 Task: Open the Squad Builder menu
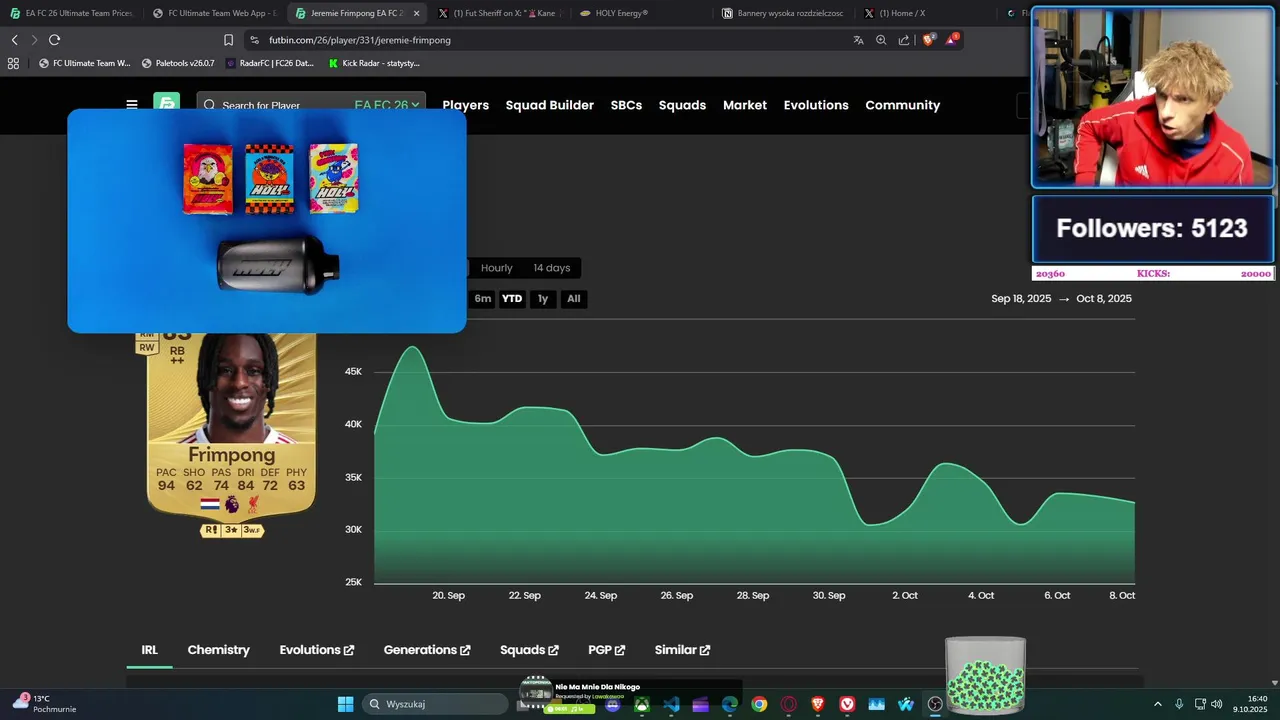point(550,105)
